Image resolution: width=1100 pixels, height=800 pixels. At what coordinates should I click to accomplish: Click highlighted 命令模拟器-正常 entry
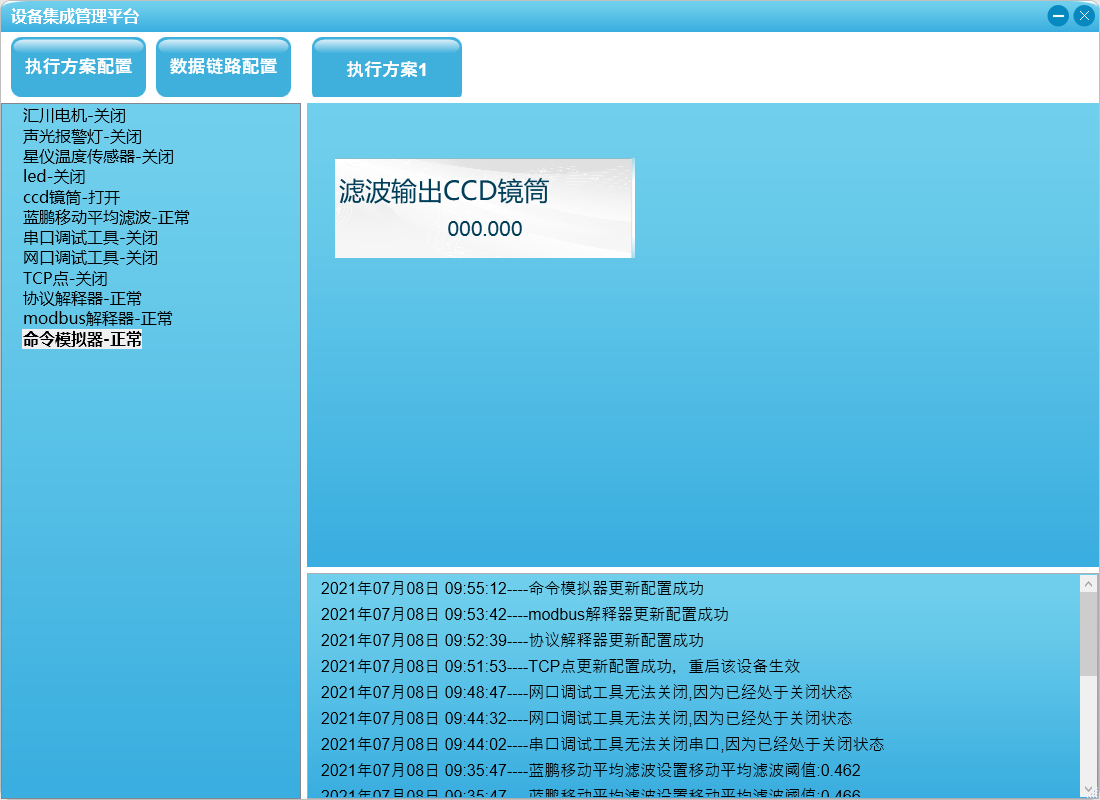point(82,340)
